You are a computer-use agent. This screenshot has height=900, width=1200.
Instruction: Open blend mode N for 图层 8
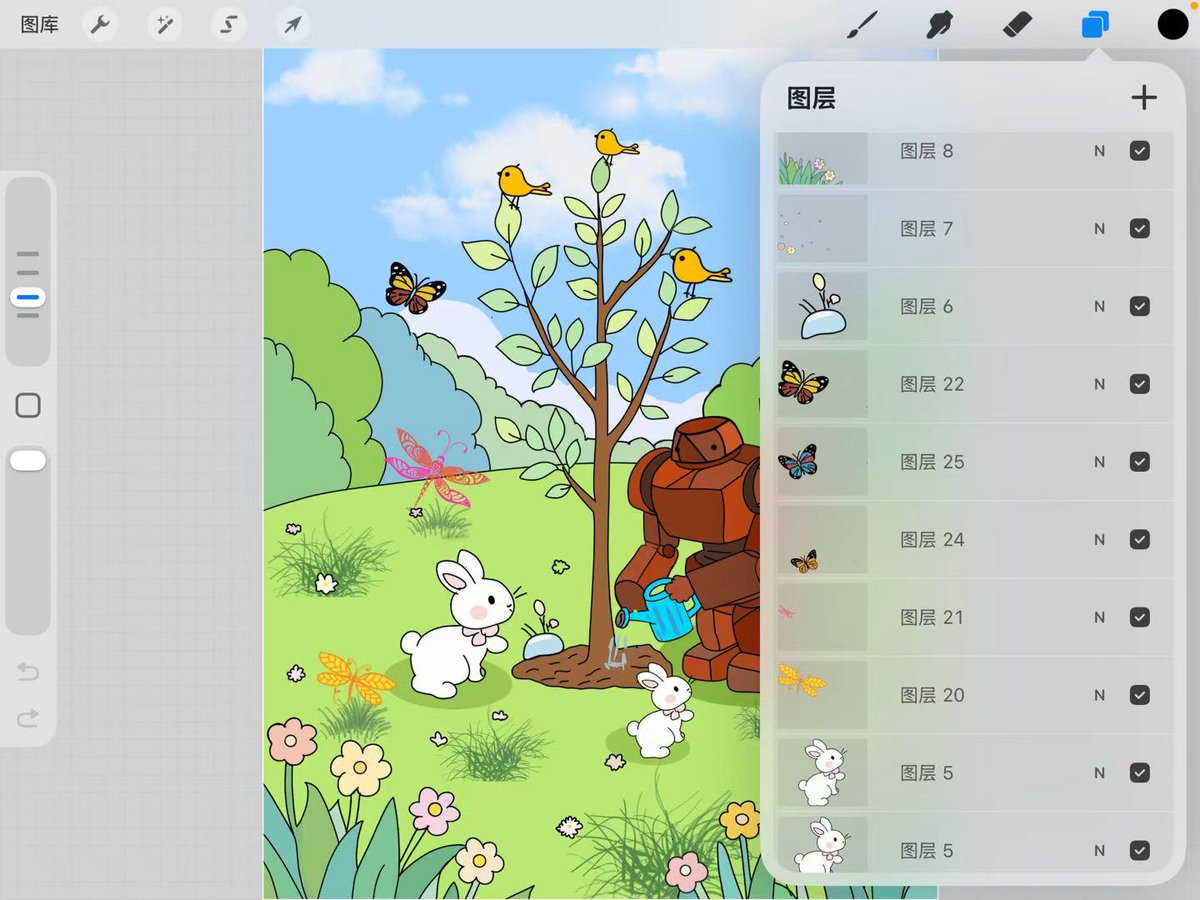[x=1099, y=151]
